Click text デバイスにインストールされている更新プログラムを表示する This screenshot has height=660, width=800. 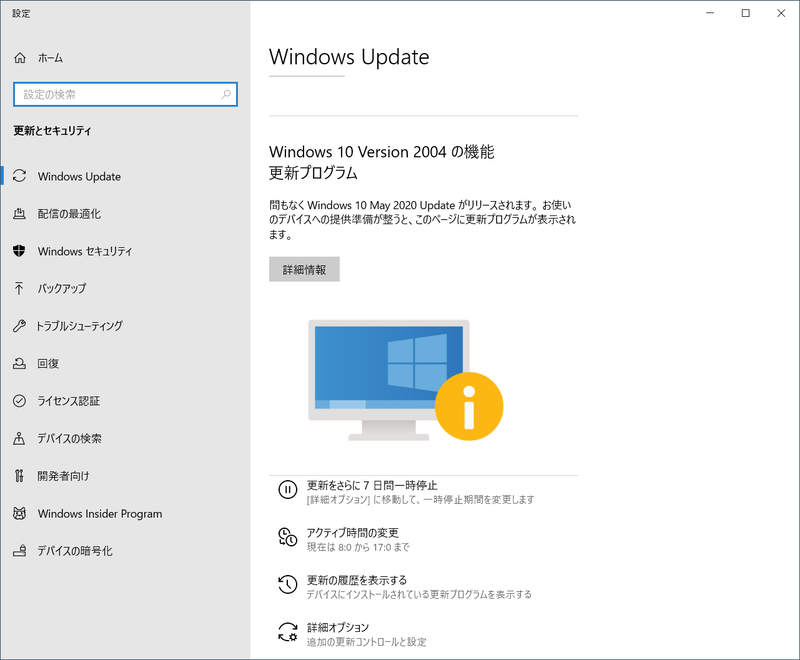tap(419, 595)
